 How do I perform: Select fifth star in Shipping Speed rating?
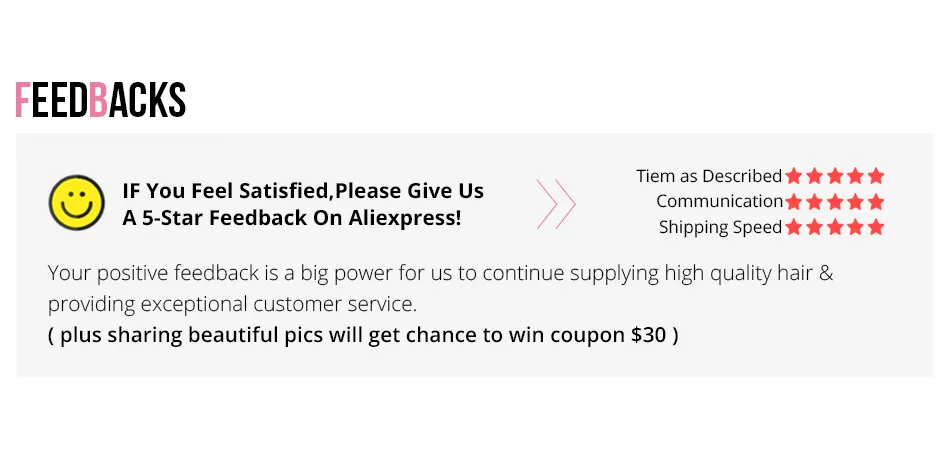(x=875, y=227)
